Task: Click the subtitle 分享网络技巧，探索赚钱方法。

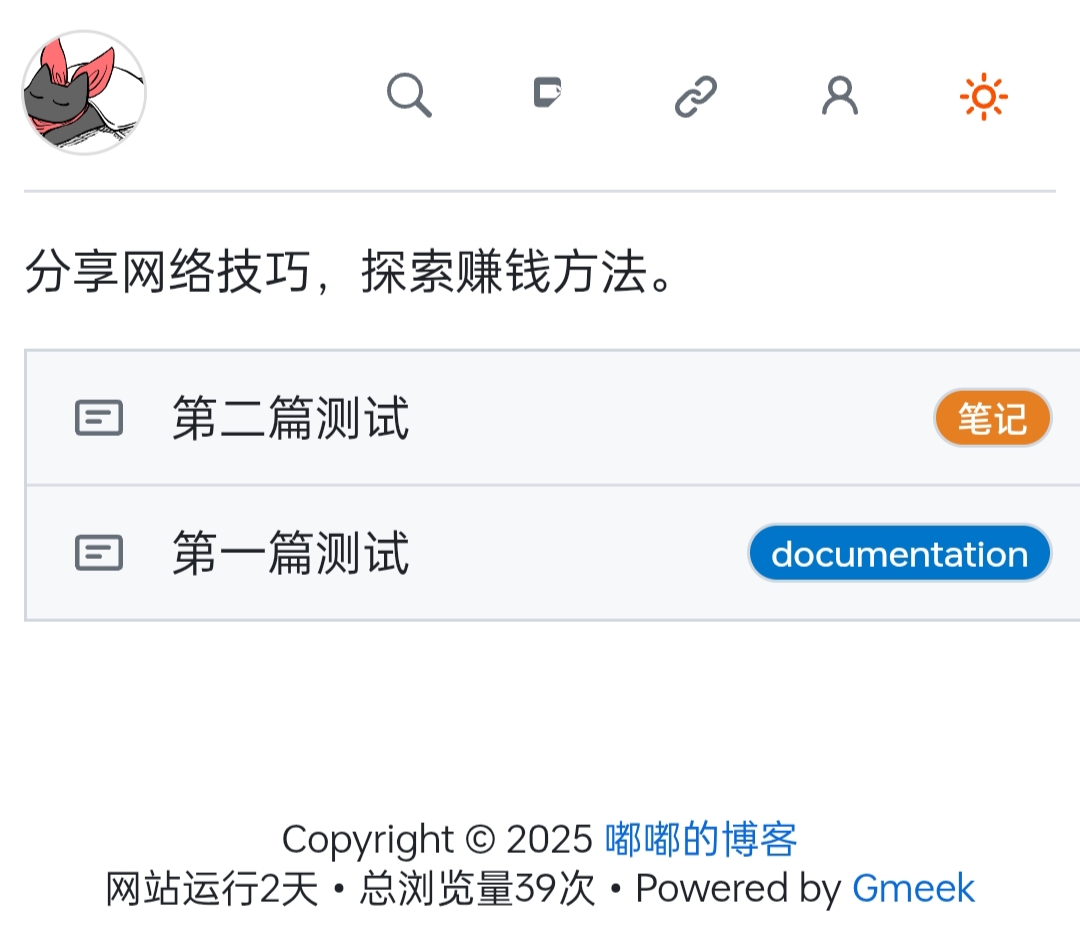Action: (351, 271)
